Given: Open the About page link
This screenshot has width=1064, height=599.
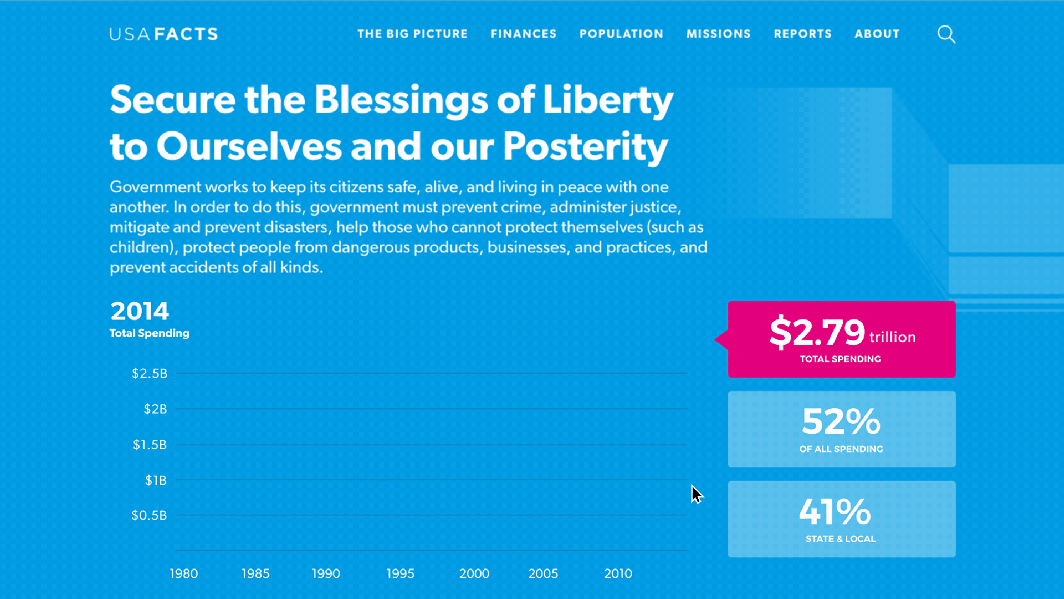Looking at the screenshot, I should click(877, 34).
